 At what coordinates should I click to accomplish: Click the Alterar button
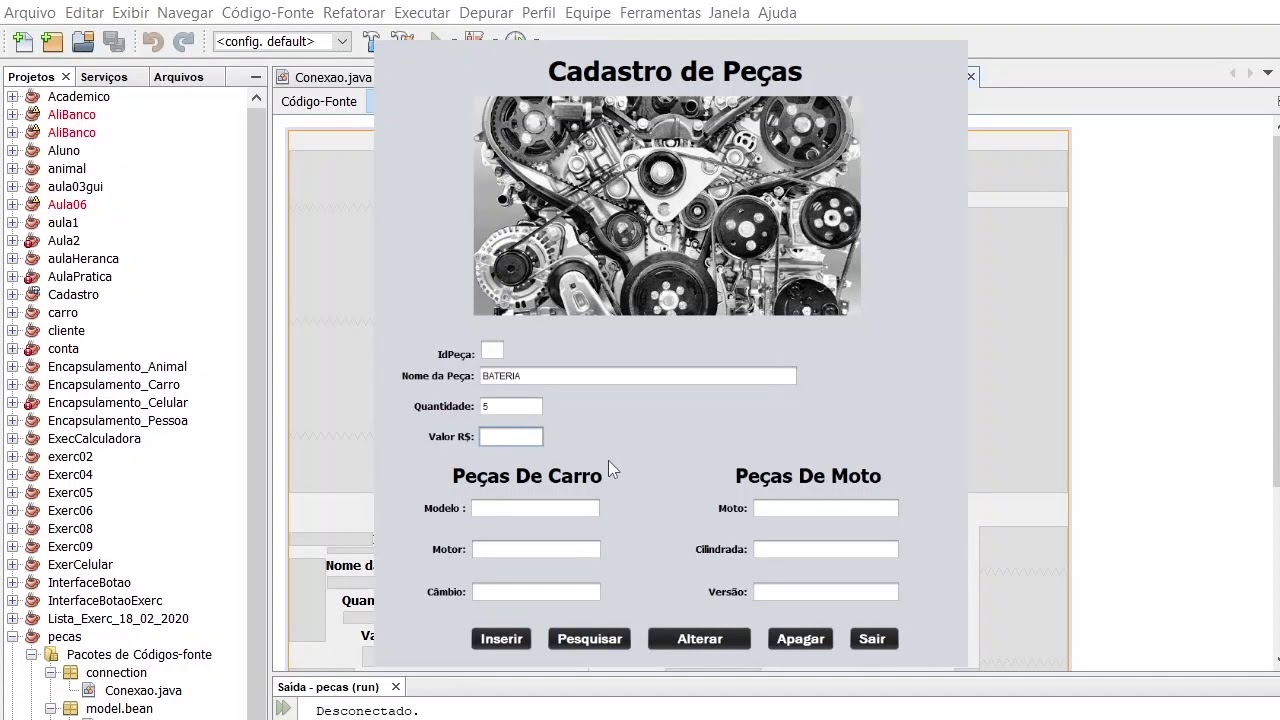[x=699, y=639]
